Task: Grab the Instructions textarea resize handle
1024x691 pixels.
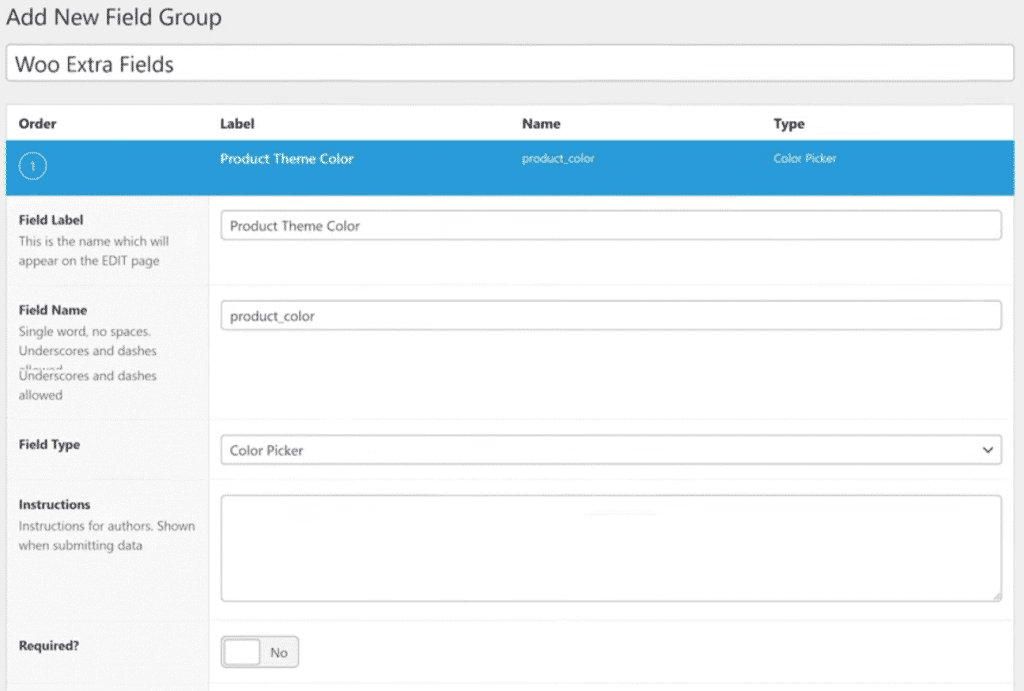Action: (x=995, y=595)
